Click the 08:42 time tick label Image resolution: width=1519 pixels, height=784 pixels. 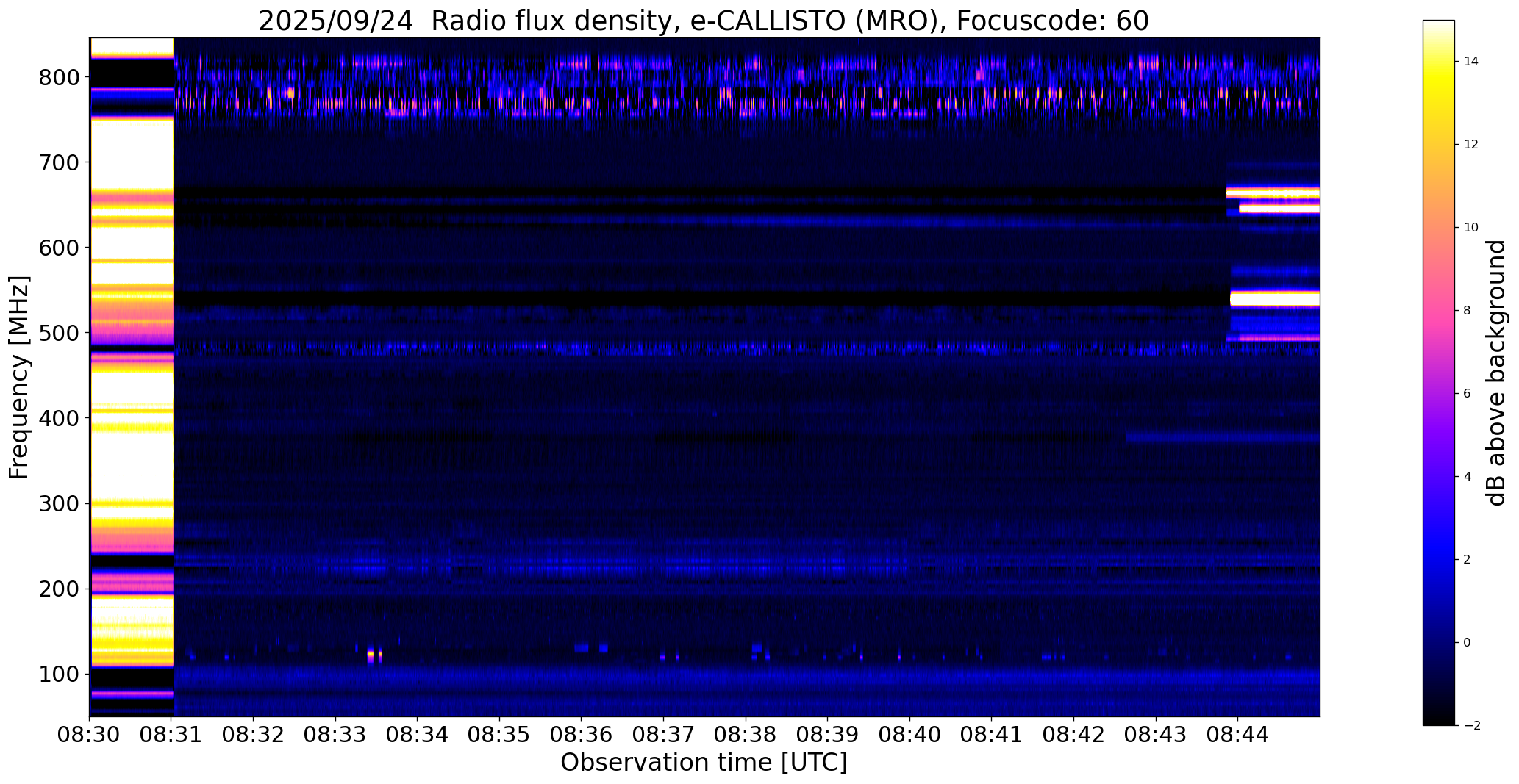1073,735
